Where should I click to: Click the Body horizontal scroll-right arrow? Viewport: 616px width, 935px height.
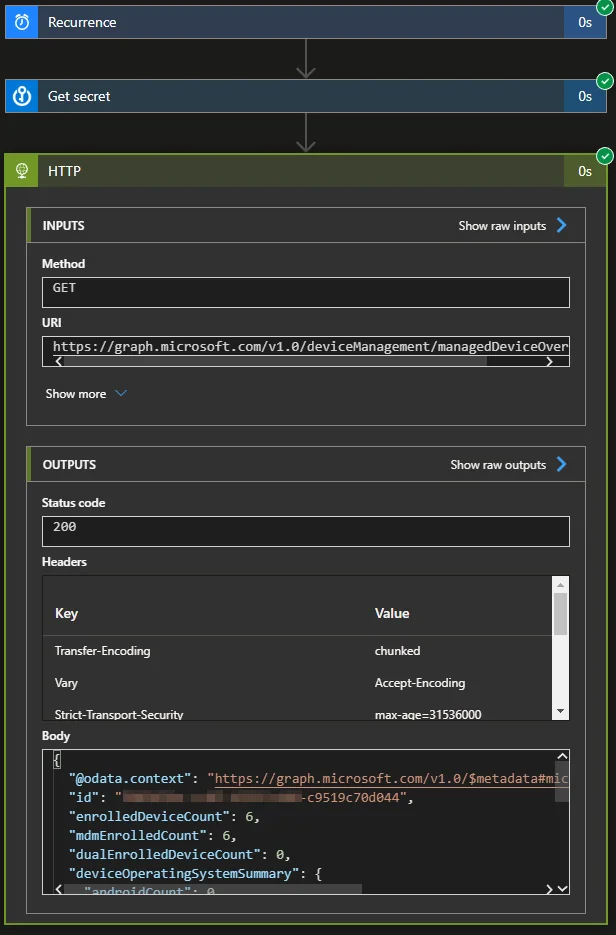coord(549,889)
